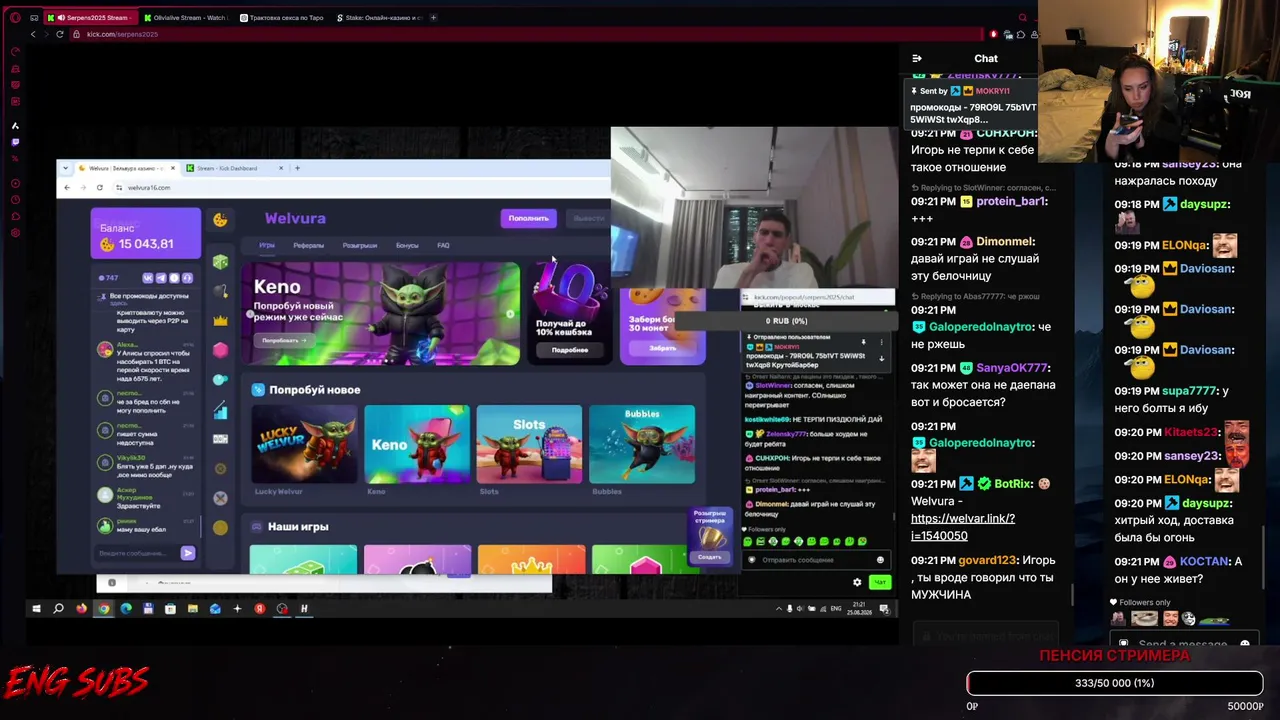Image resolution: width=1280 pixels, height=720 pixels.
Task: Open the Lucky Welvur game thumbnail
Action: [x=304, y=444]
